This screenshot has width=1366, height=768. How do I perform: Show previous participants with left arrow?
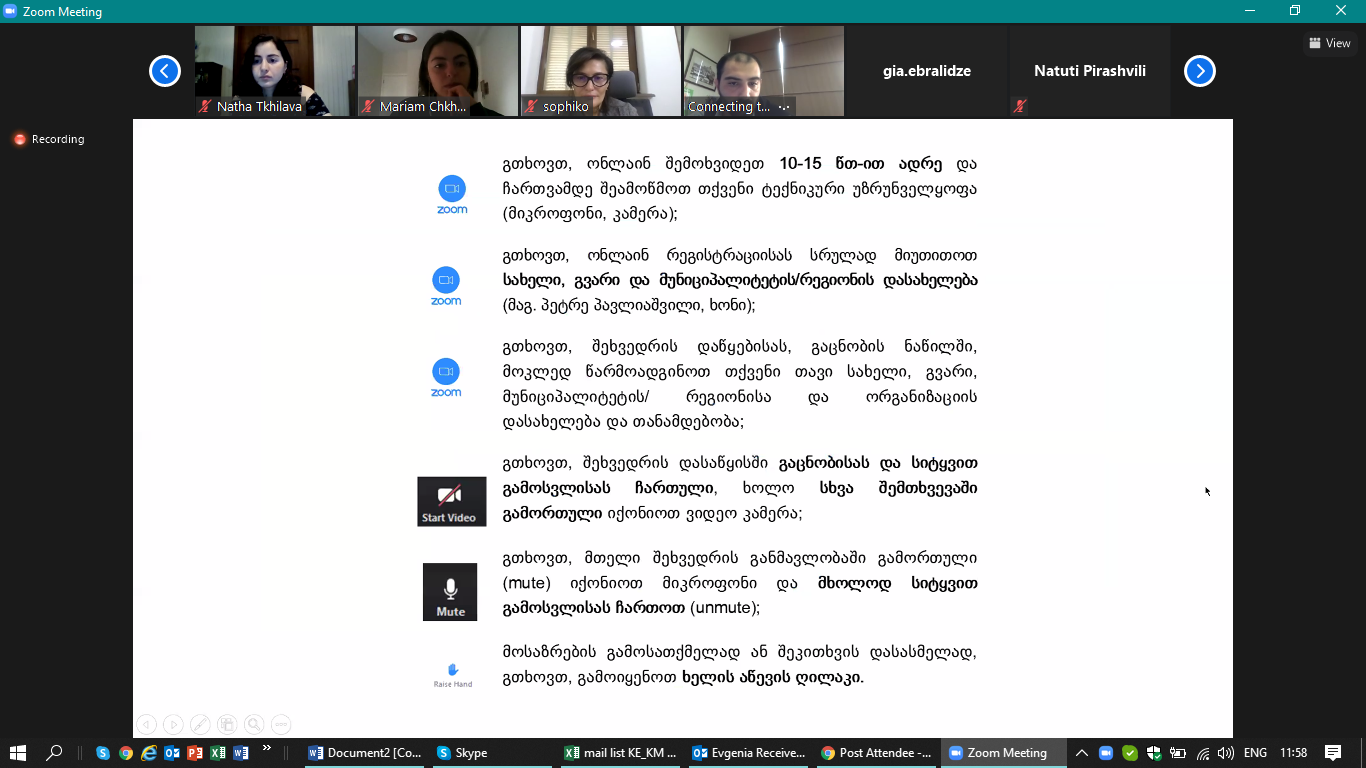point(164,71)
